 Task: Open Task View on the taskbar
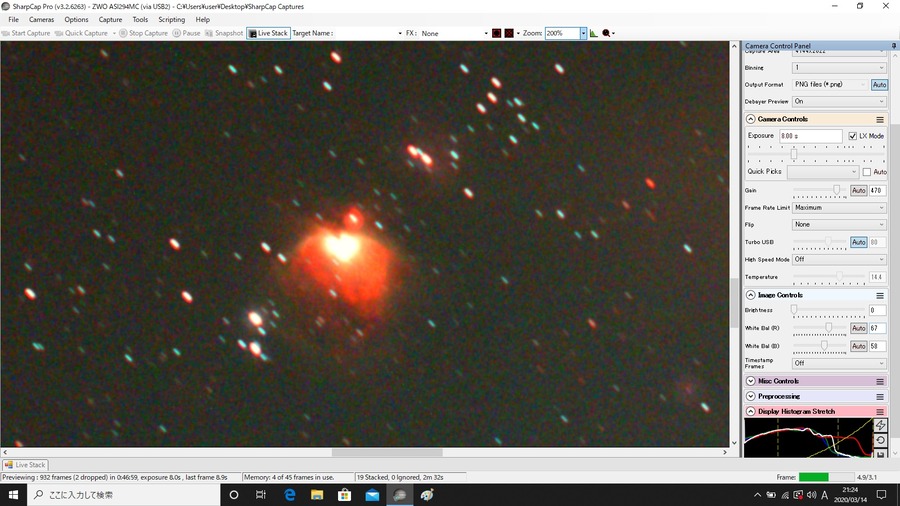[261, 495]
